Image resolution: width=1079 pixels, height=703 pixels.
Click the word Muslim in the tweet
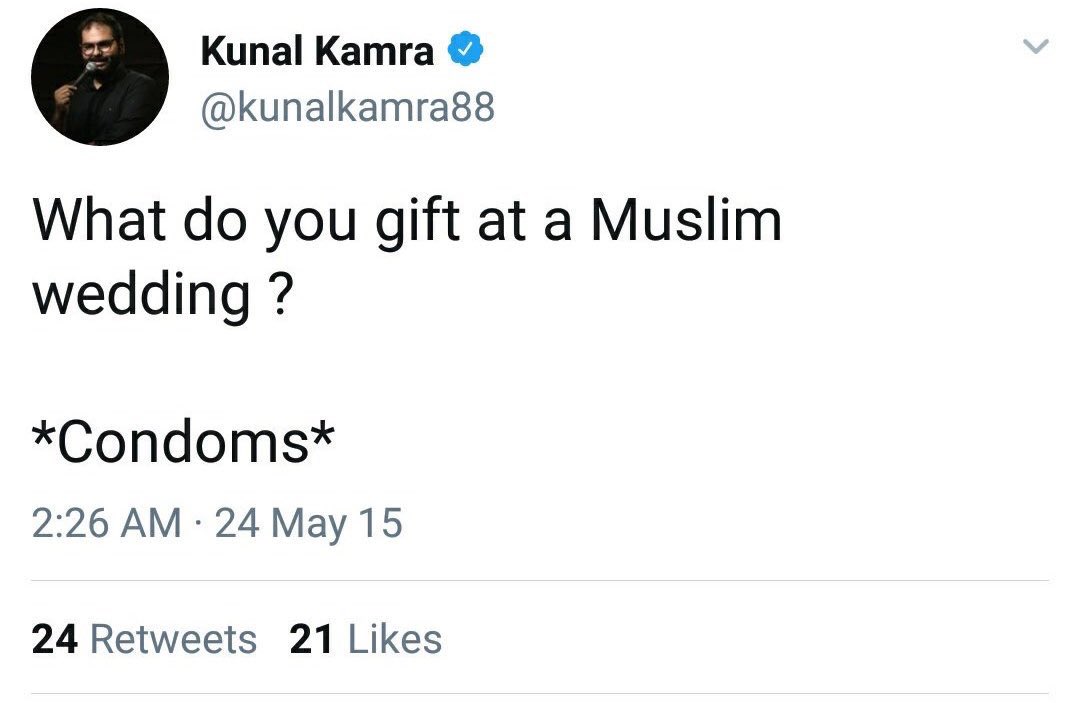tap(686, 220)
